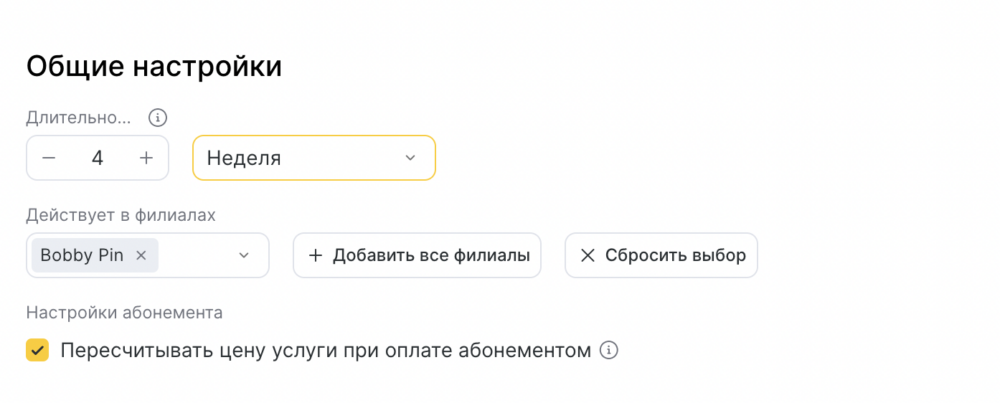Increase duration with the plus button
Image resolution: width=1000 pixels, height=403 pixels.
pos(146,158)
